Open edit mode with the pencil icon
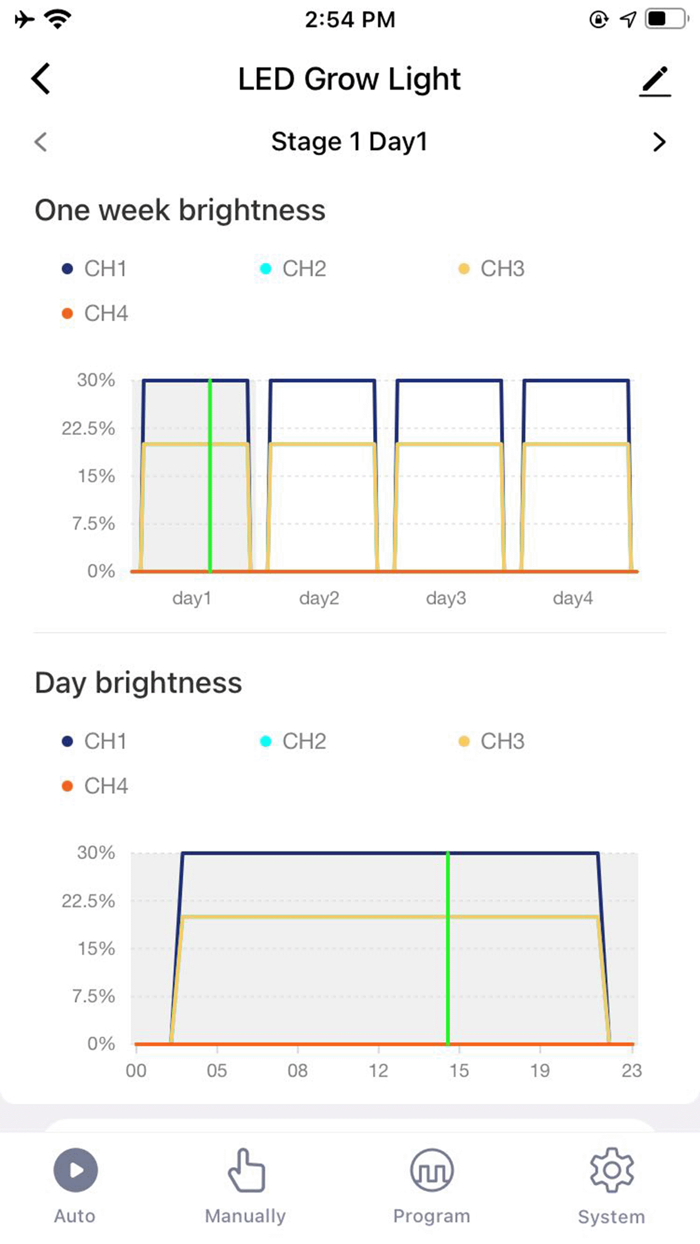The image size is (700, 1244). pyautogui.click(x=655, y=81)
